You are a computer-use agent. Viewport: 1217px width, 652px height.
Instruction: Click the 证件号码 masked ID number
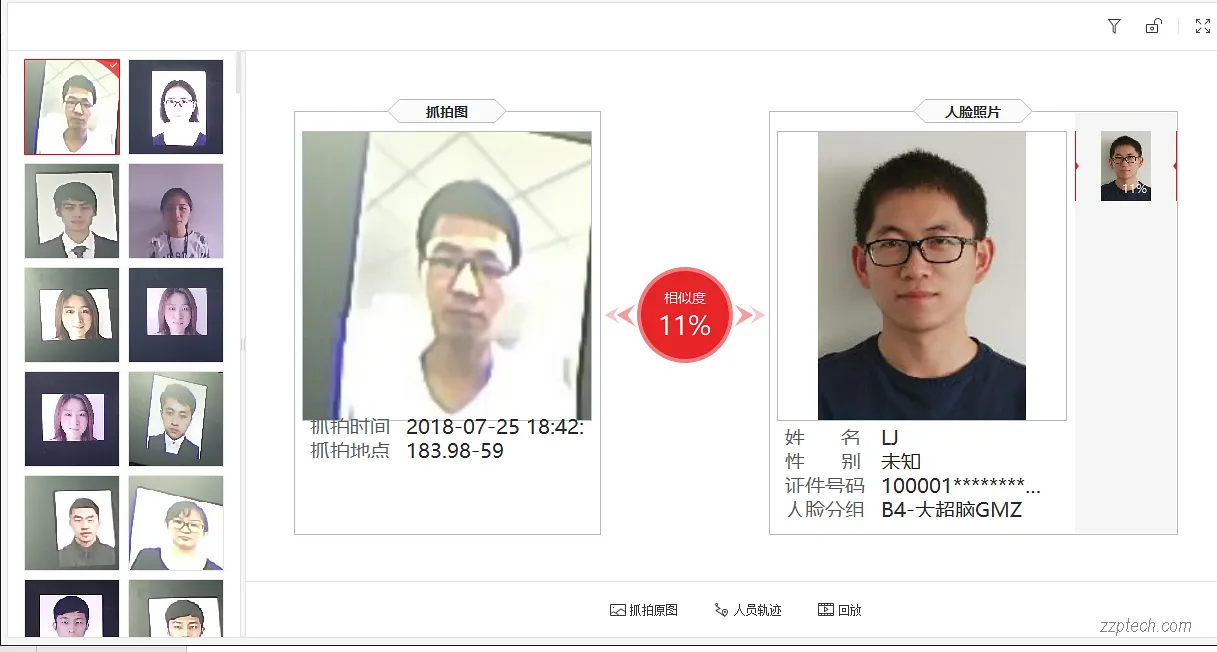[961, 486]
